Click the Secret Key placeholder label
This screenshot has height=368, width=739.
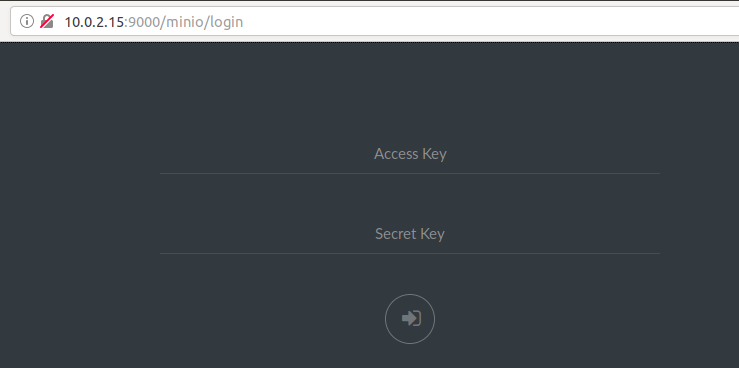coord(410,234)
